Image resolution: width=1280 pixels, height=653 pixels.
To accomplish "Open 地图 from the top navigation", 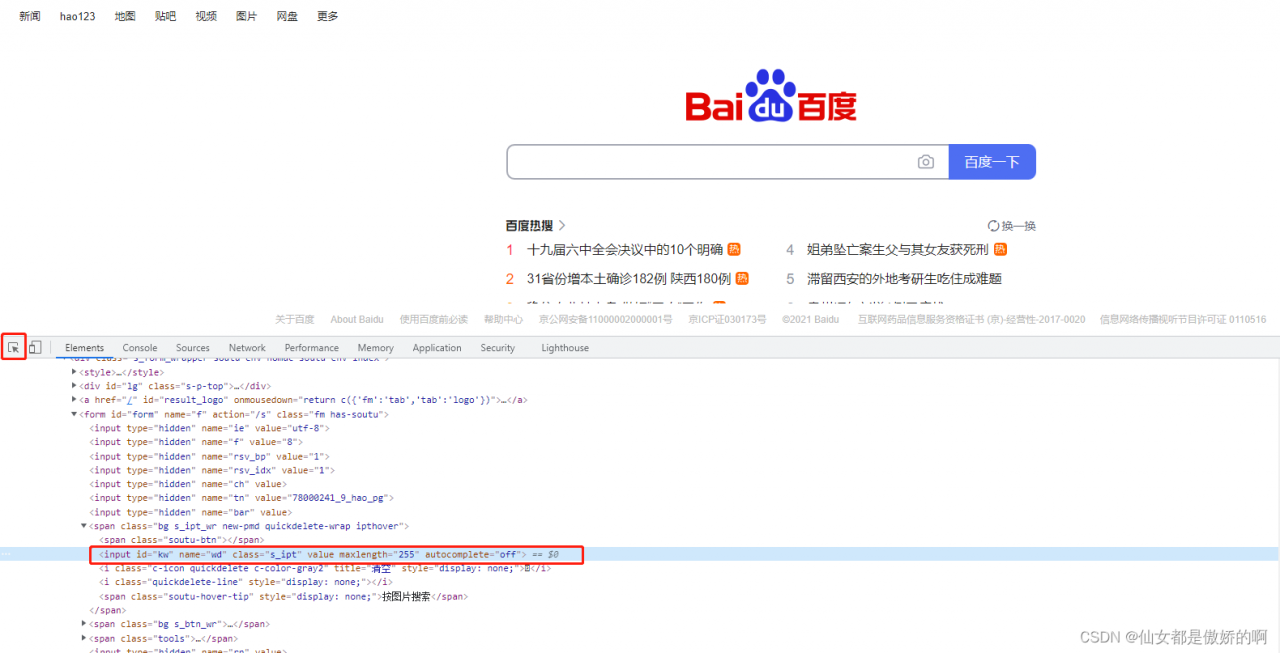I will [x=124, y=15].
